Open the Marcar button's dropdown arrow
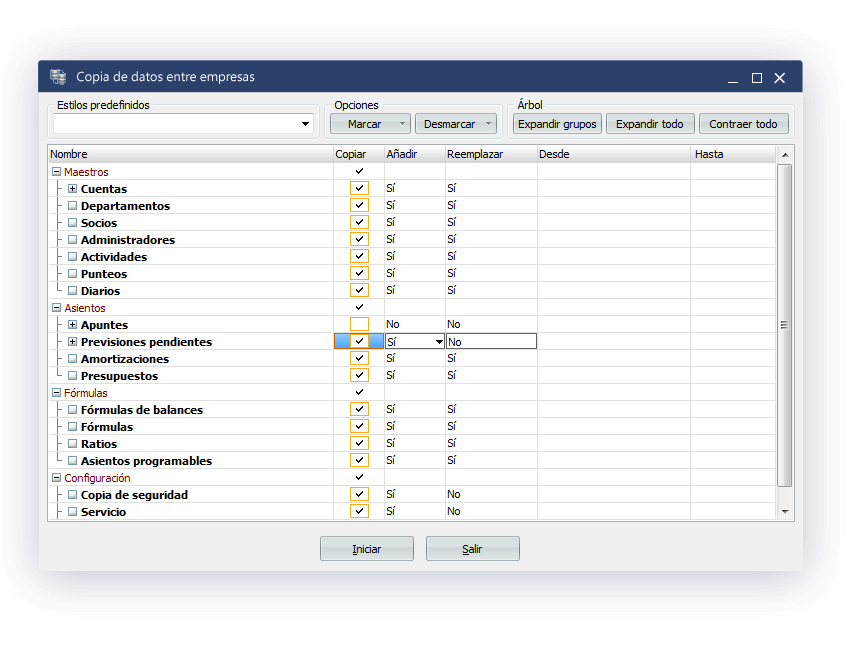This screenshot has width=850, height=664. 402,124
